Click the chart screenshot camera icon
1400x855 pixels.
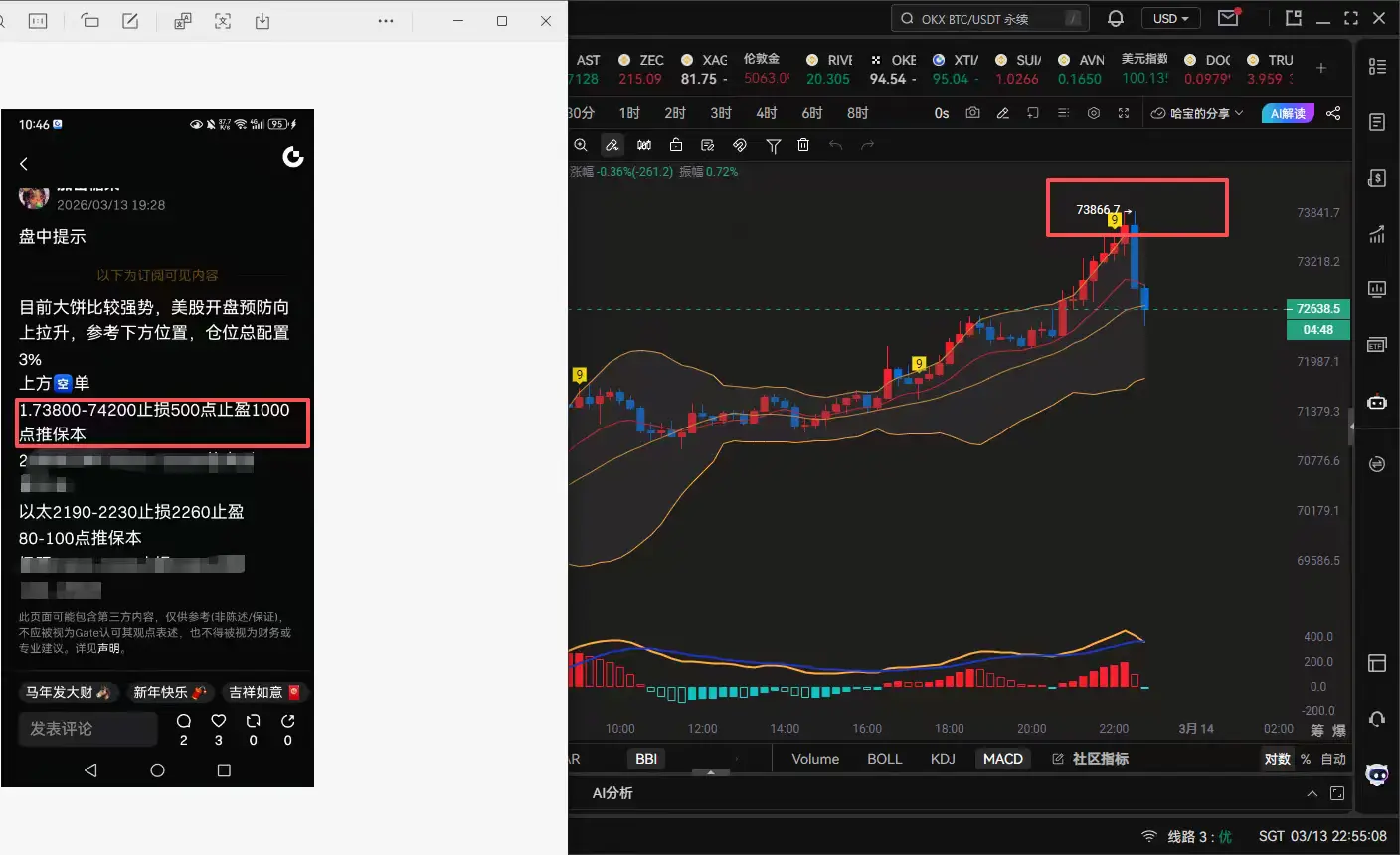pyautogui.click(x=972, y=113)
